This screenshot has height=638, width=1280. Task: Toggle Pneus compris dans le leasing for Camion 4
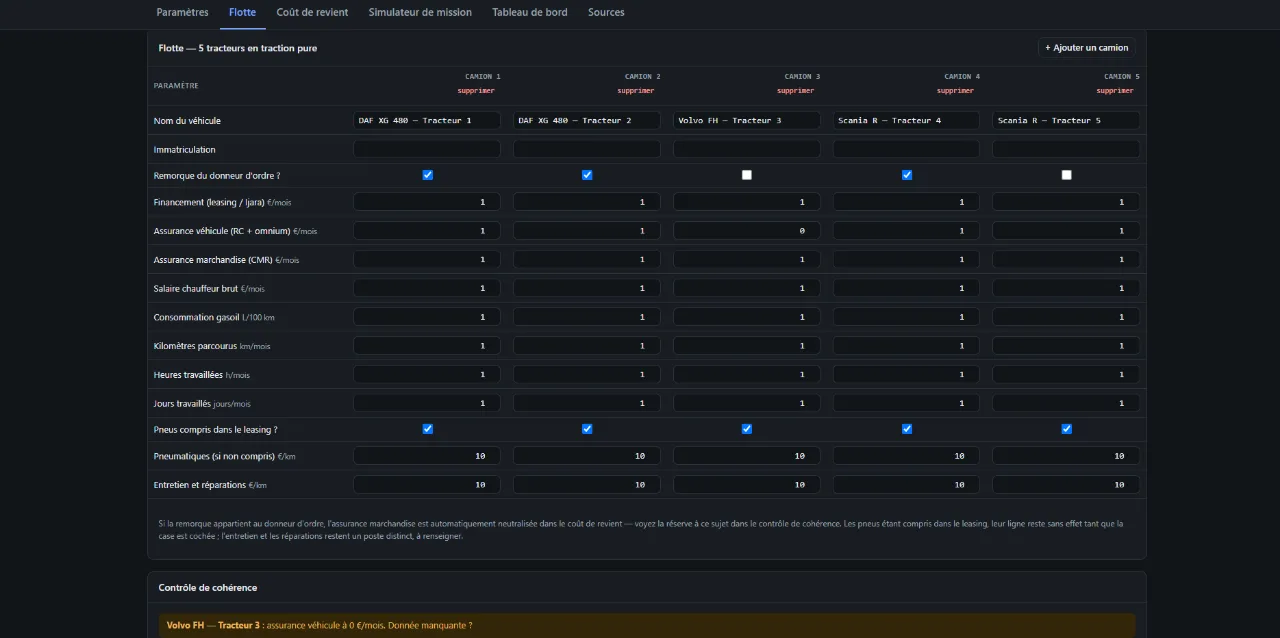coord(907,429)
